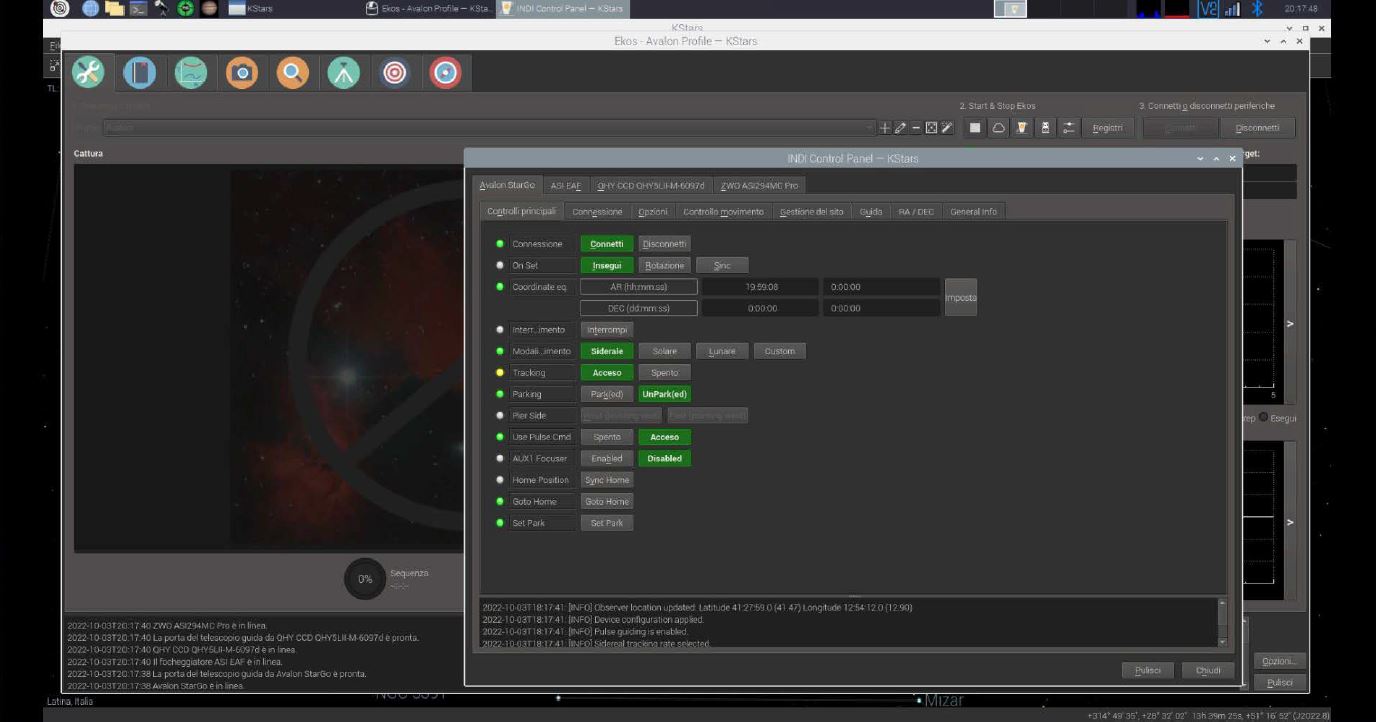Click the INDI log panel scrollbar
This screenshot has height=722, width=1376.
pyautogui.click(x=1221, y=622)
